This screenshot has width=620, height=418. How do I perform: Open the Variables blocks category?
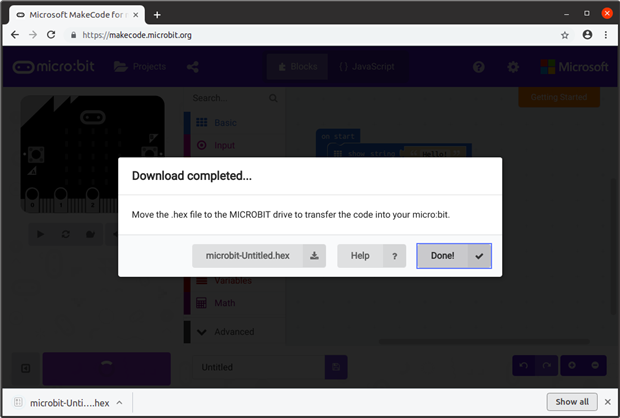click(x=234, y=281)
